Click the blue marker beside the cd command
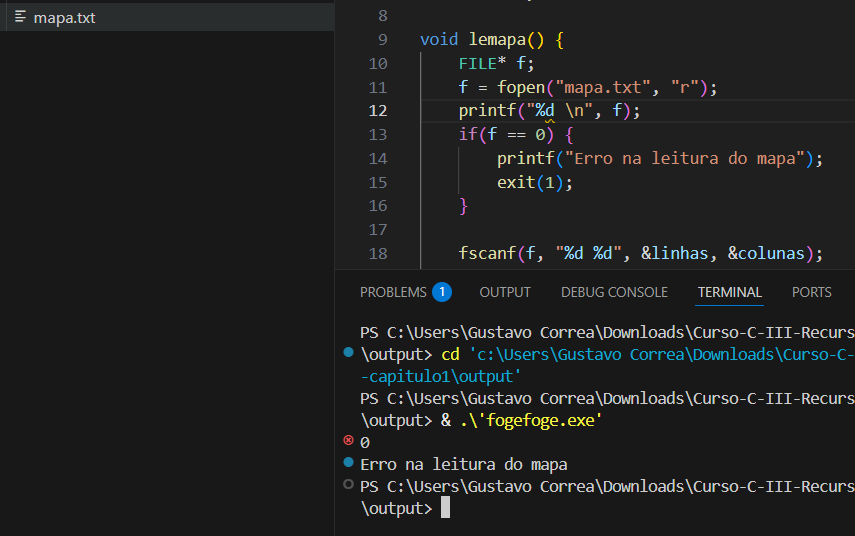 click(348, 352)
